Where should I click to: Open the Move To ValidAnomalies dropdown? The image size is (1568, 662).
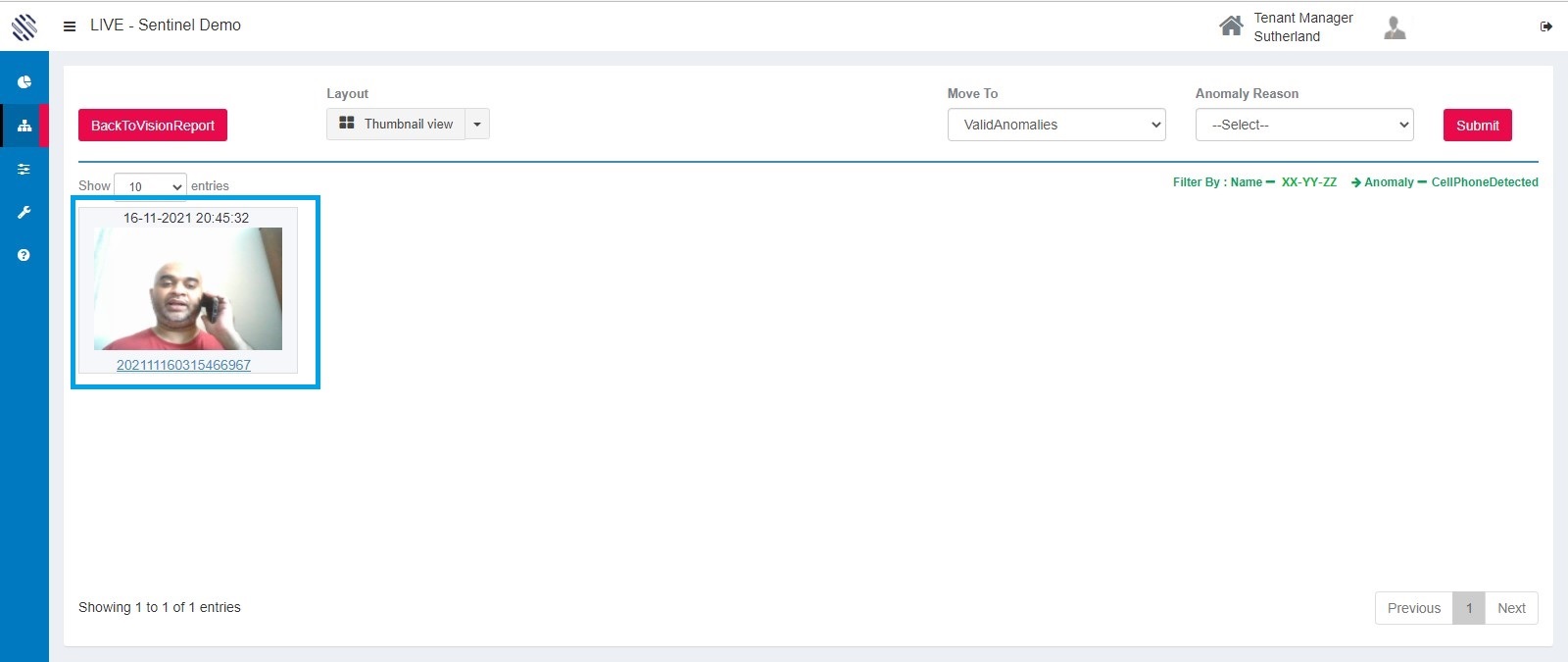1055,125
